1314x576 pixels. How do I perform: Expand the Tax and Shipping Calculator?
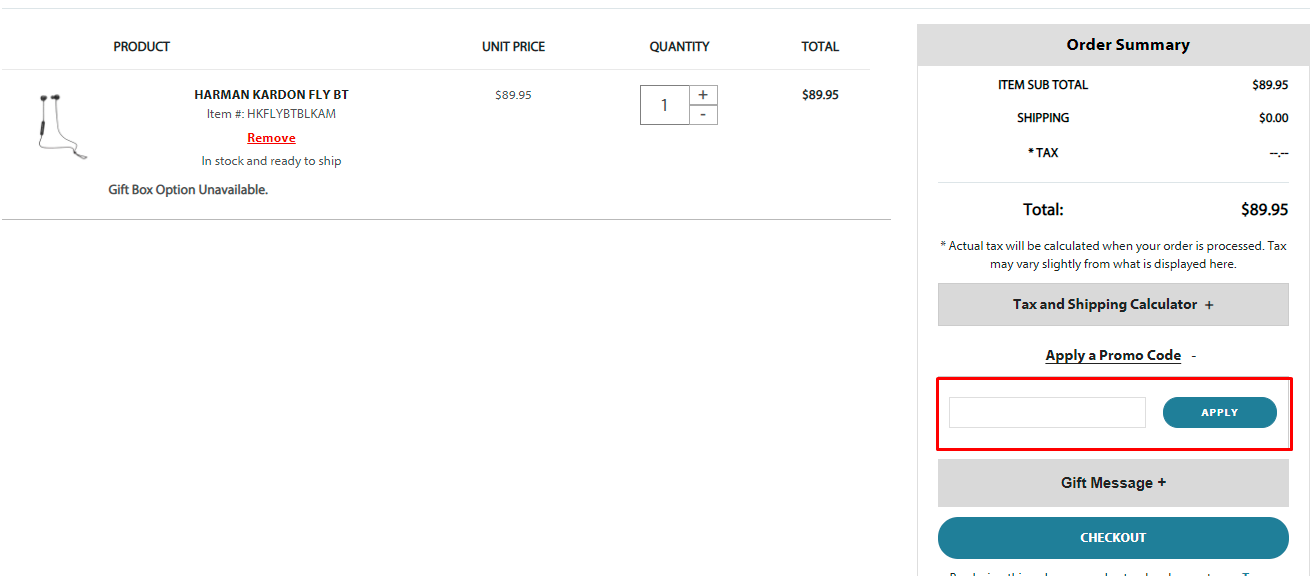1113,304
